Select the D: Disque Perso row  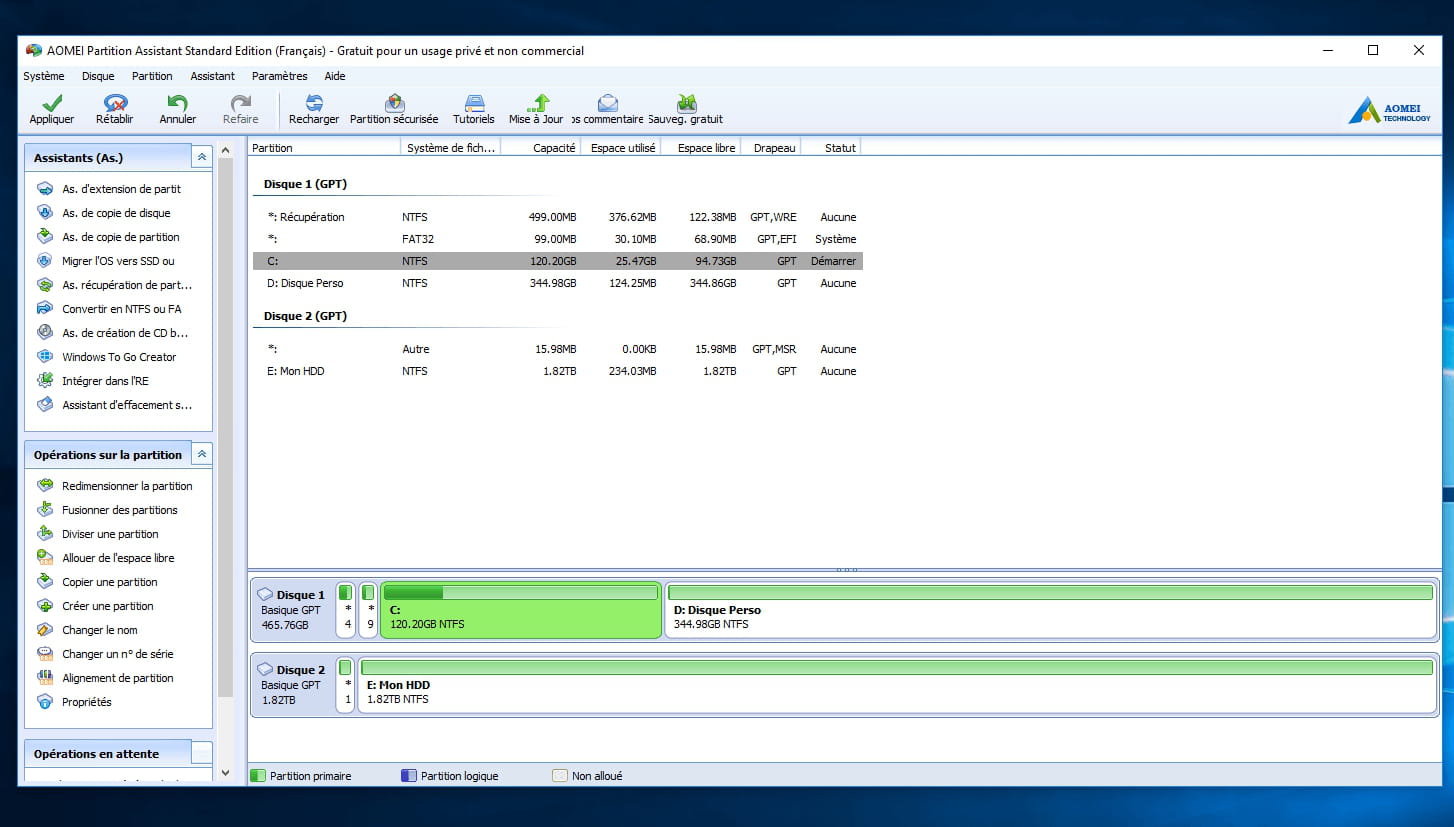[558, 283]
